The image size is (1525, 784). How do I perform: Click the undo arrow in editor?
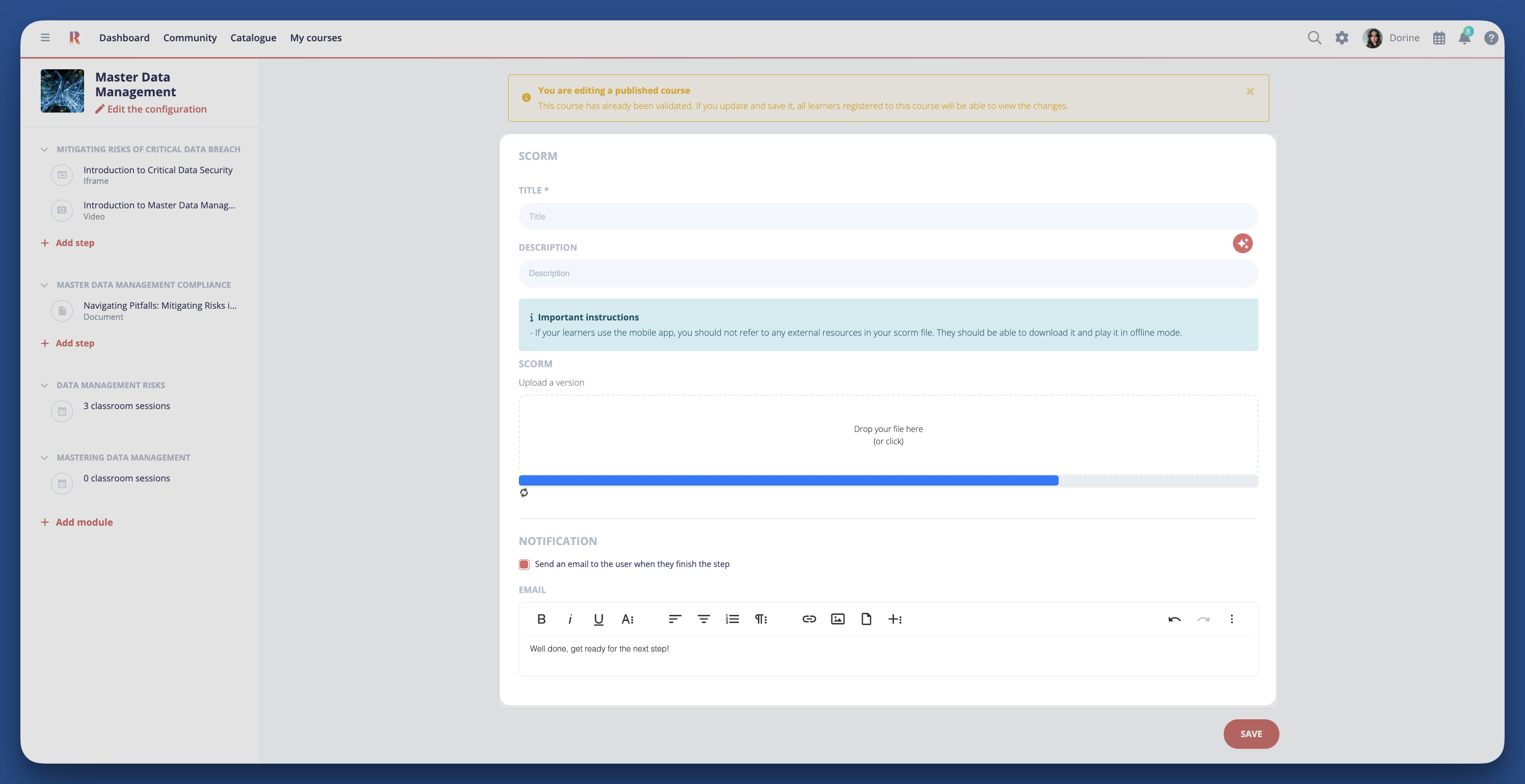1174,619
